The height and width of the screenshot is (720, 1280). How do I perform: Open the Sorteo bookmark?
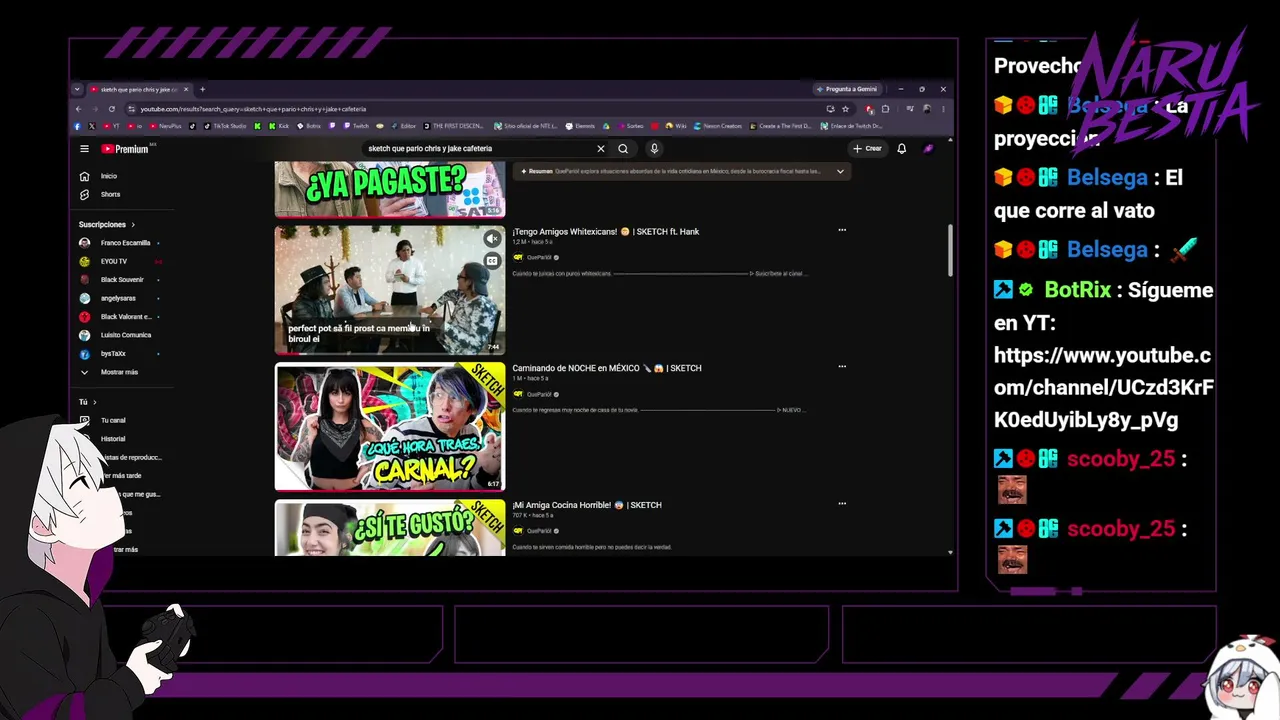(x=630, y=126)
